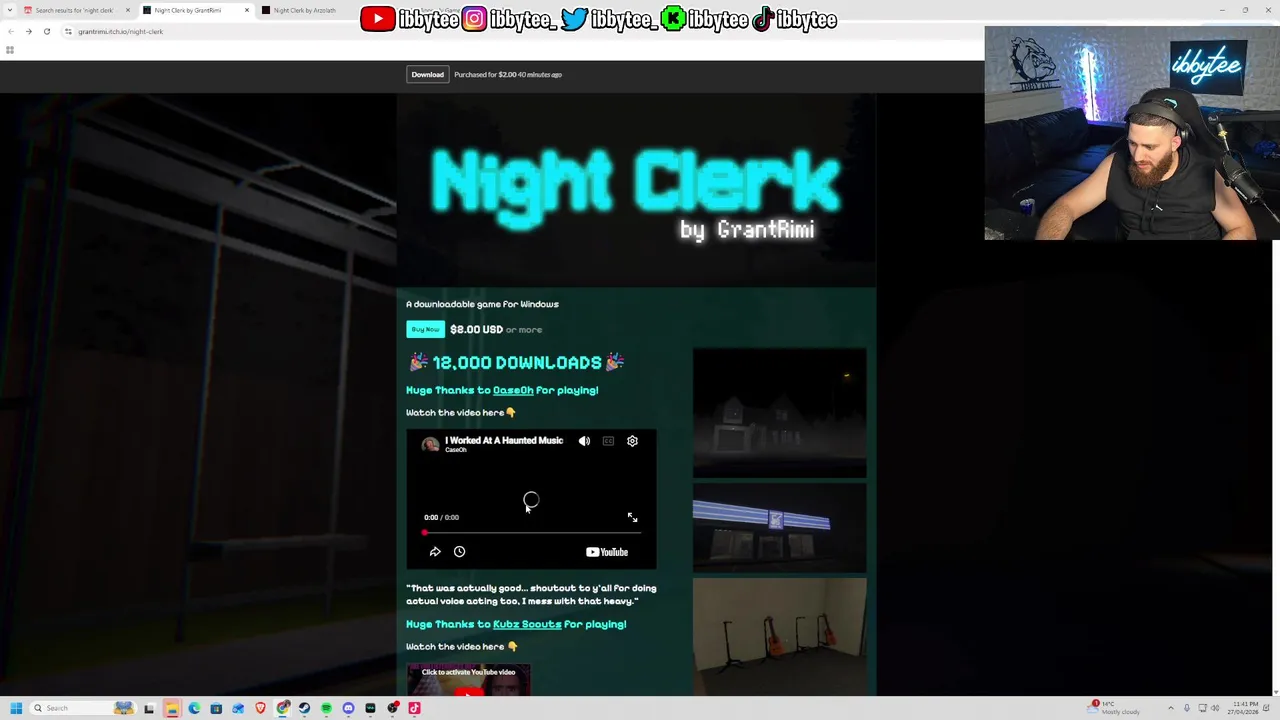The height and width of the screenshot is (720, 1280).
Task: Click the Buy Now button
Action: click(x=425, y=329)
